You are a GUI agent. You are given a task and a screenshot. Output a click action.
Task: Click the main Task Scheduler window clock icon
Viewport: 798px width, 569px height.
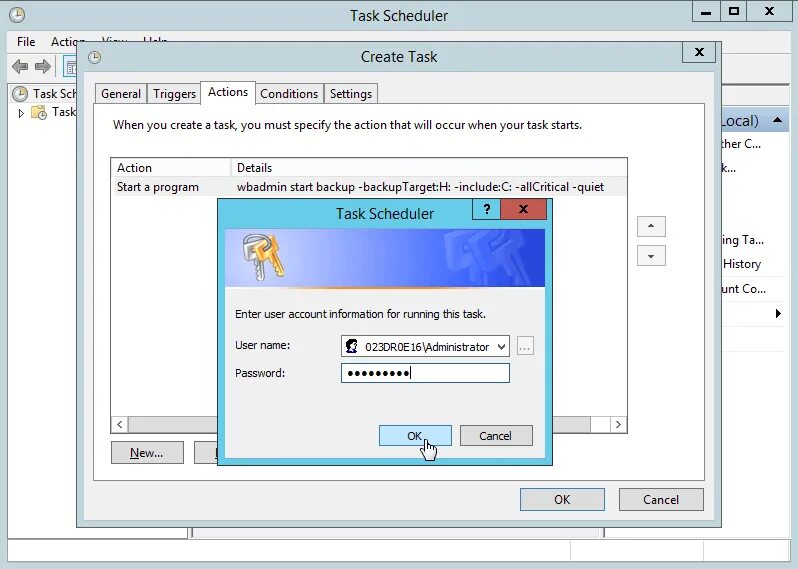coord(17,15)
